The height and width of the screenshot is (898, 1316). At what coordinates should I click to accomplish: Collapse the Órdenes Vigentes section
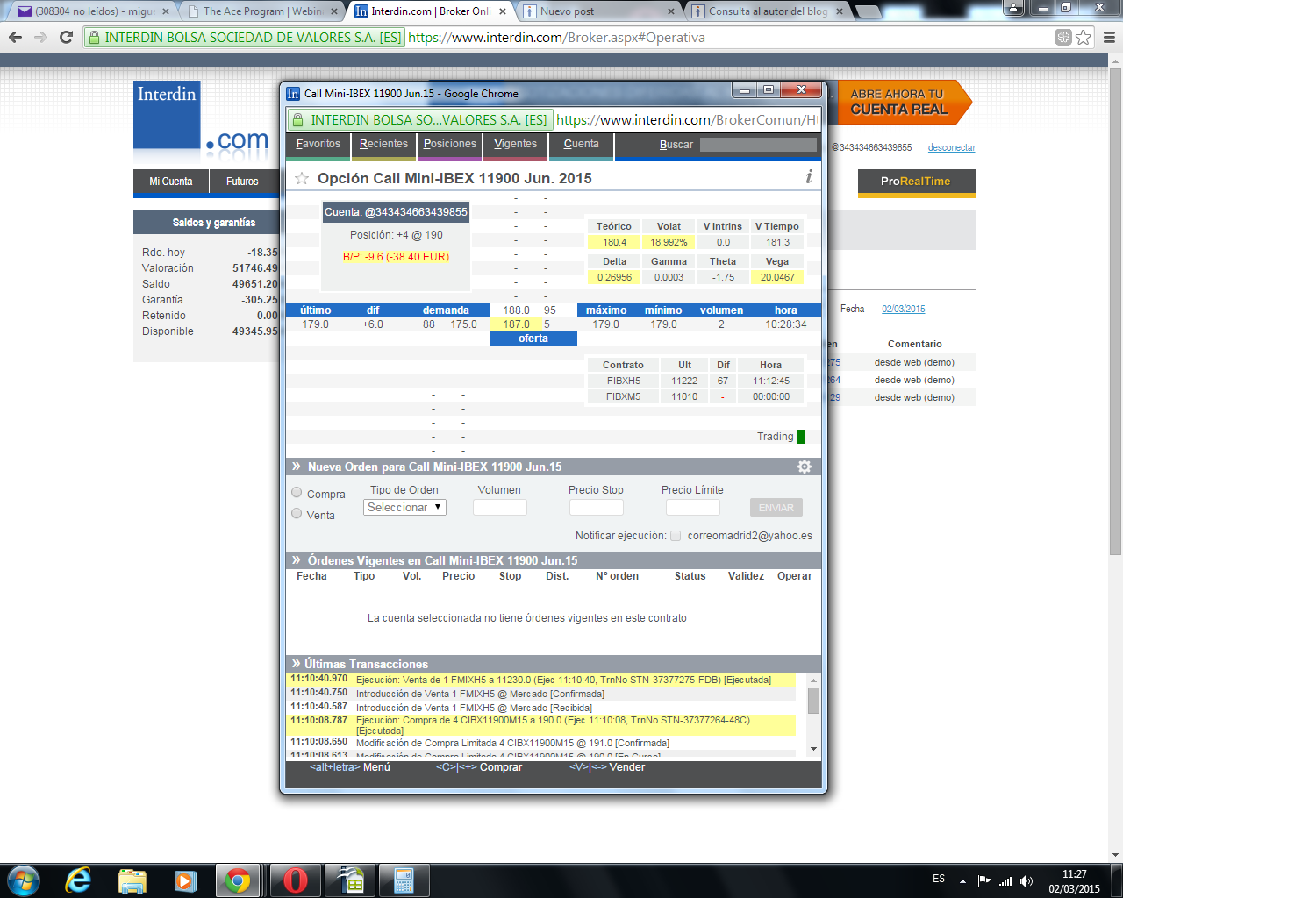click(x=297, y=560)
